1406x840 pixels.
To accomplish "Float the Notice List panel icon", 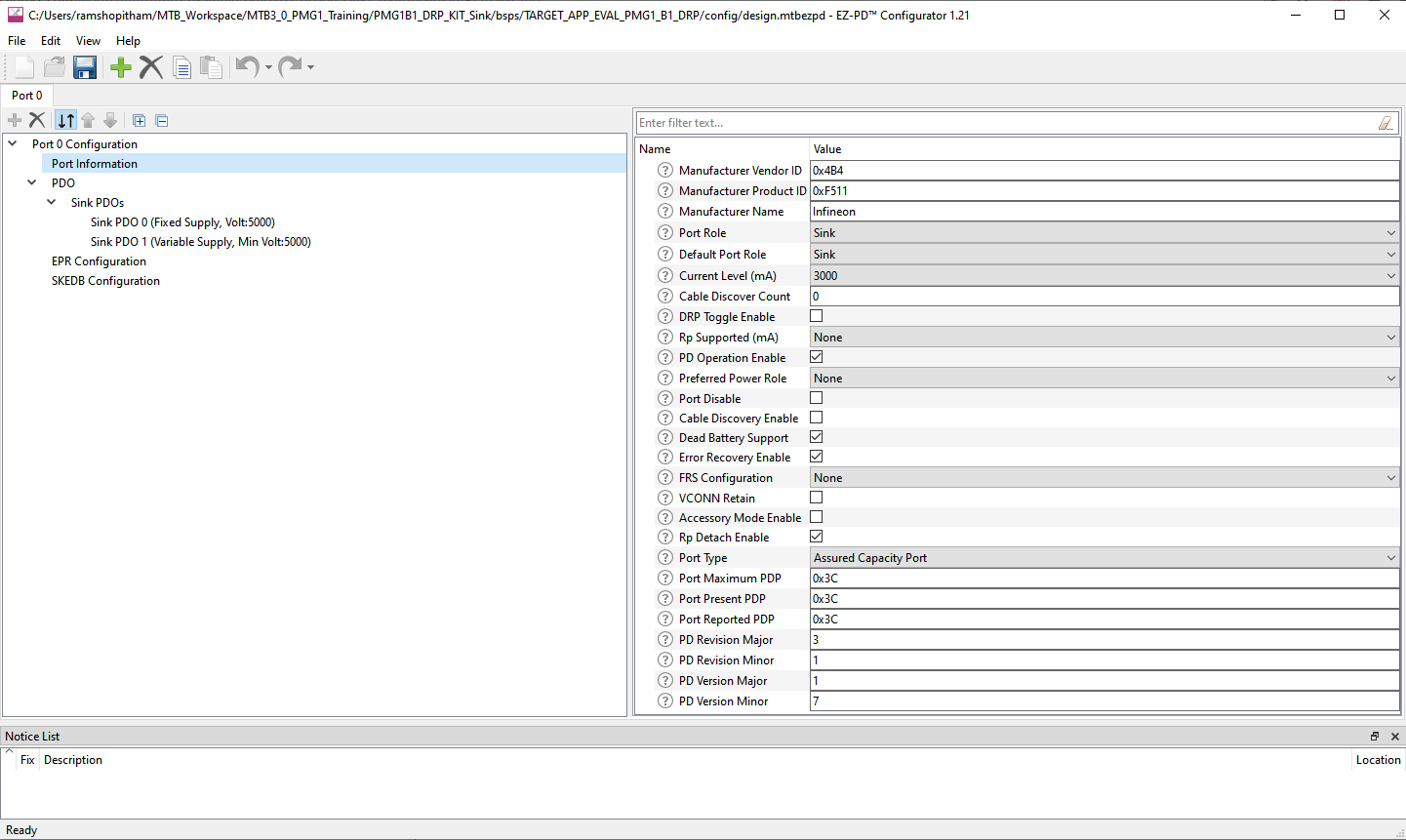I will pos(1375,737).
